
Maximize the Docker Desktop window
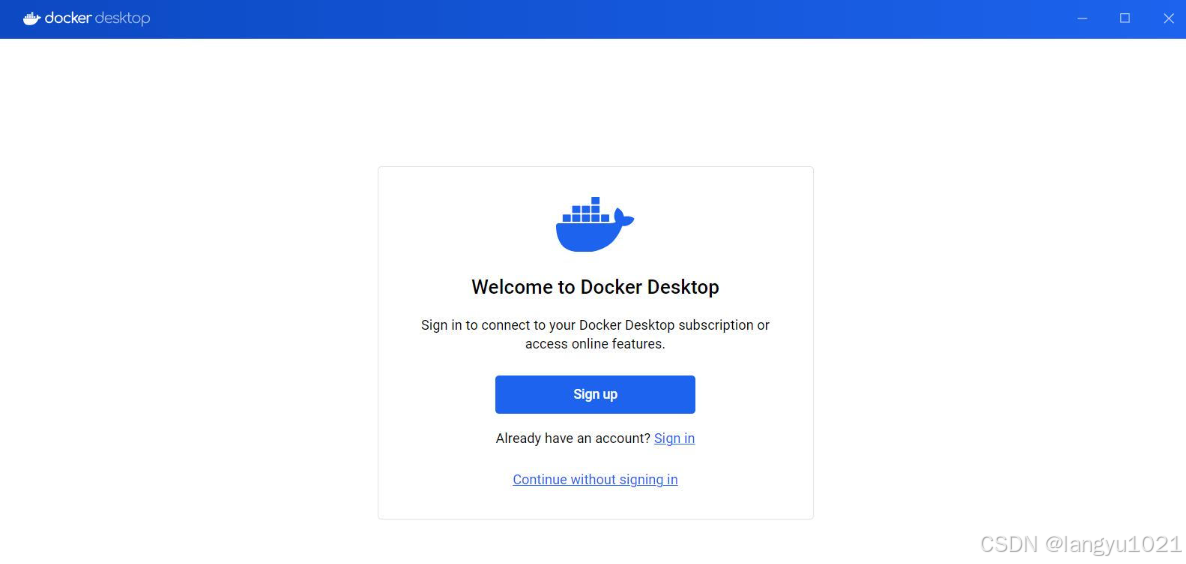[x=1125, y=19]
